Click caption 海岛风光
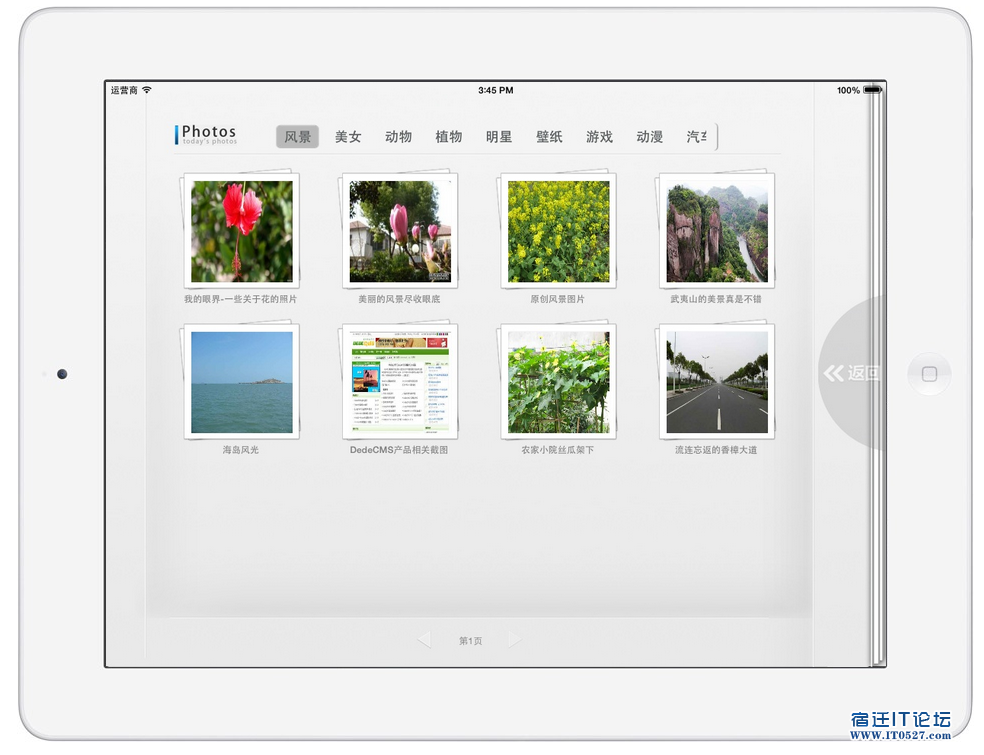The height and width of the screenshot is (755, 984). coord(240,450)
